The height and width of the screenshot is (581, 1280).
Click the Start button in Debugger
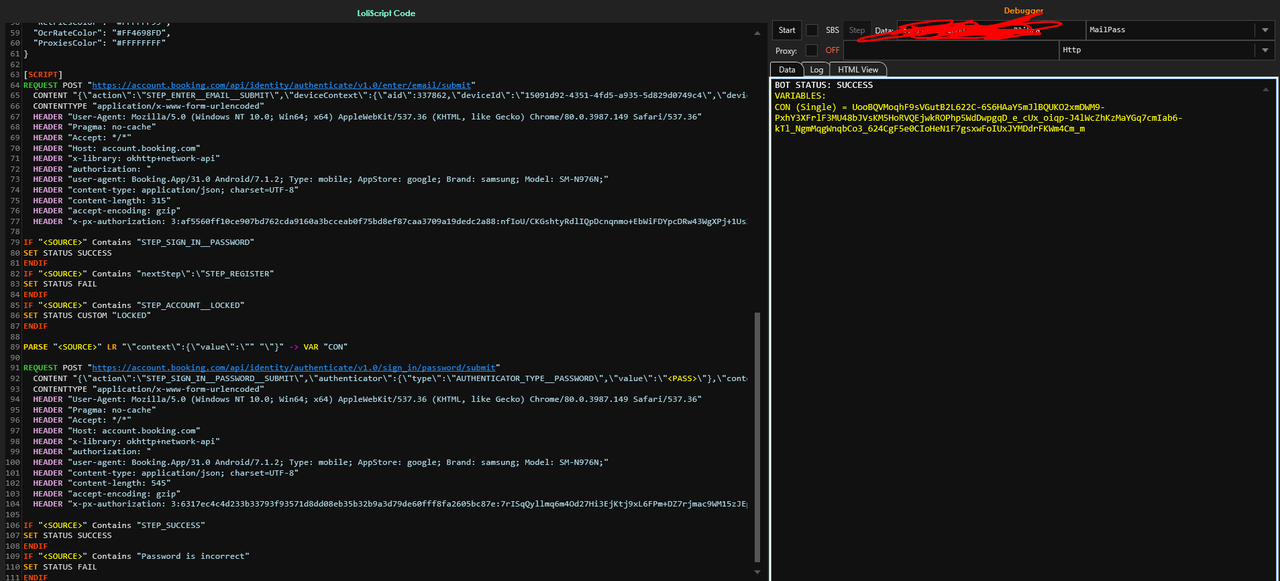pyautogui.click(x=787, y=30)
